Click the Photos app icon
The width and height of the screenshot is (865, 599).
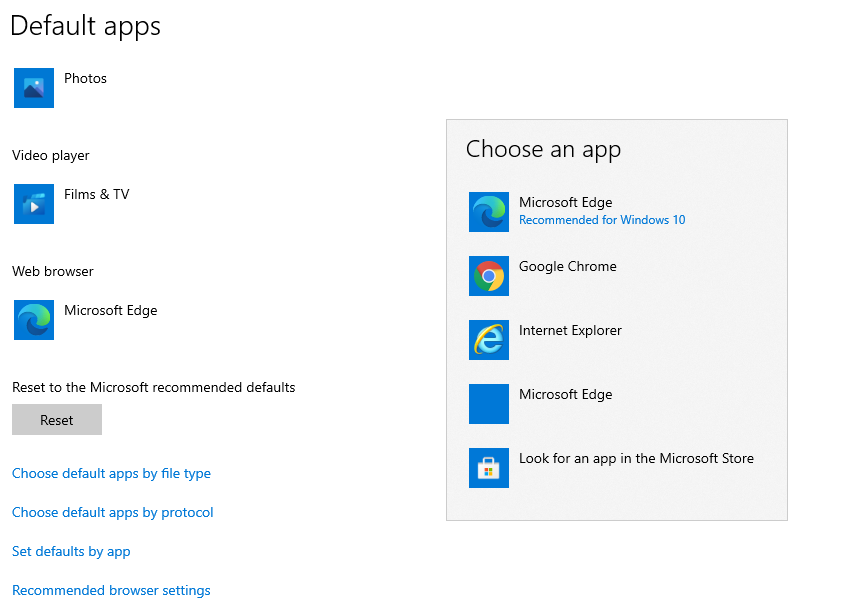(34, 88)
